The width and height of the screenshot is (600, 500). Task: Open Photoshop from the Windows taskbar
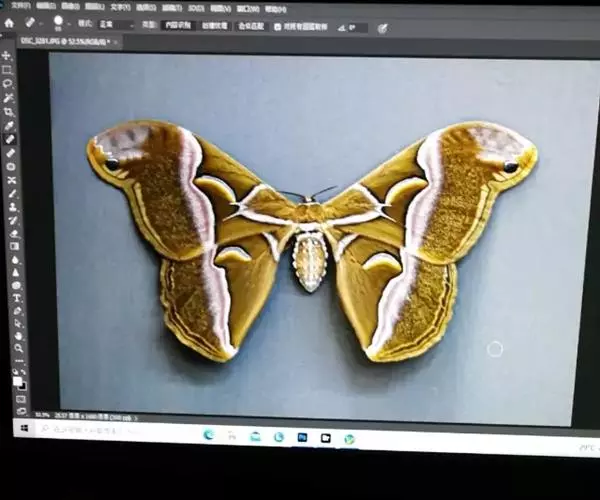tap(303, 437)
